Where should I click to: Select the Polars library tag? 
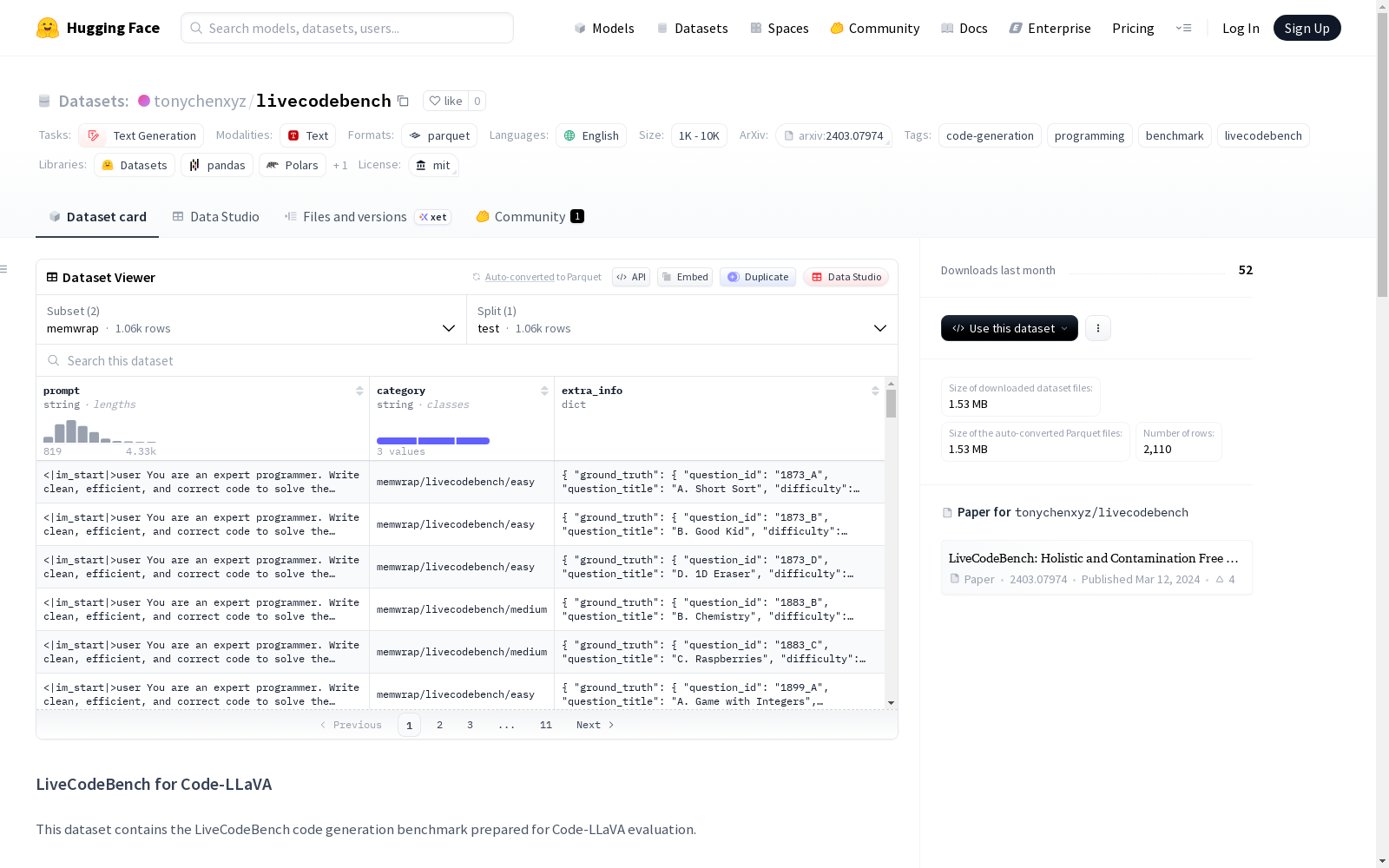tap(293, 165)
